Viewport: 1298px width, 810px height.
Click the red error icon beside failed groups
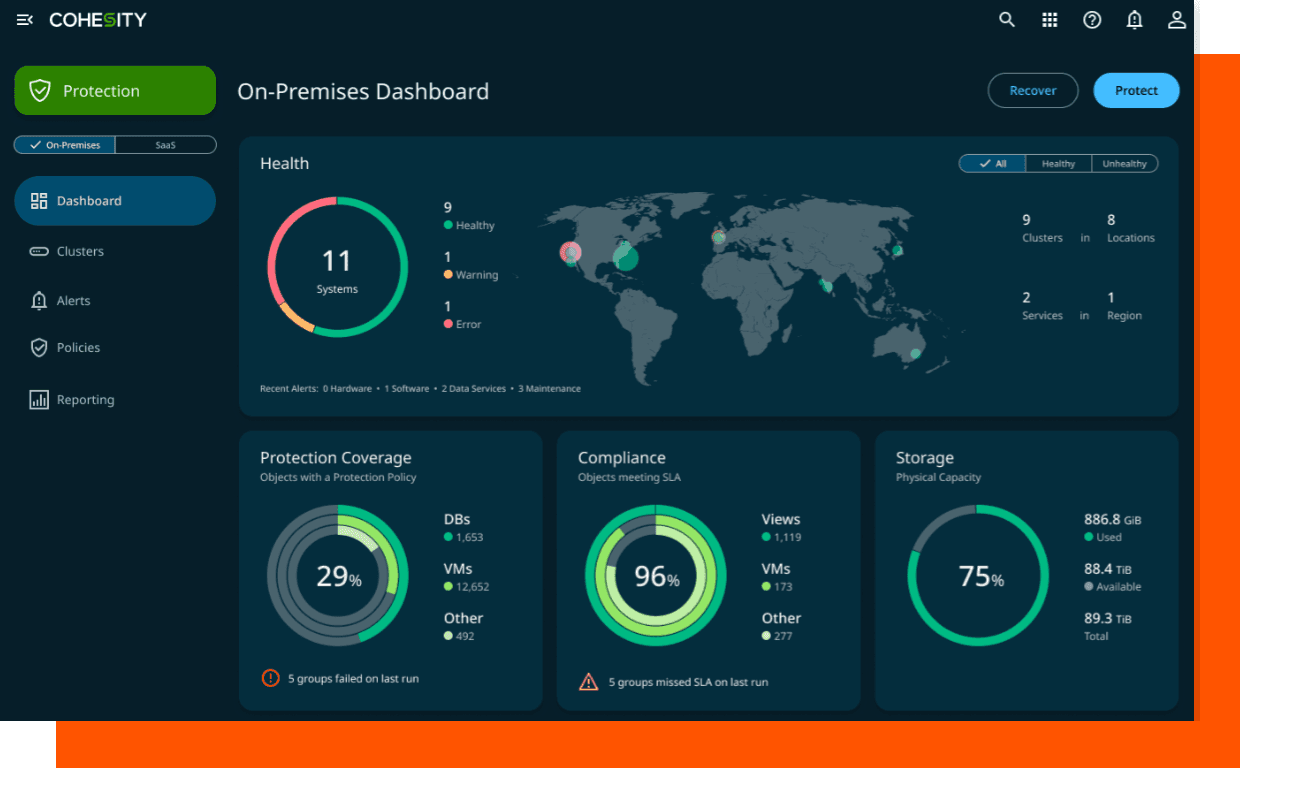point(270,678)
